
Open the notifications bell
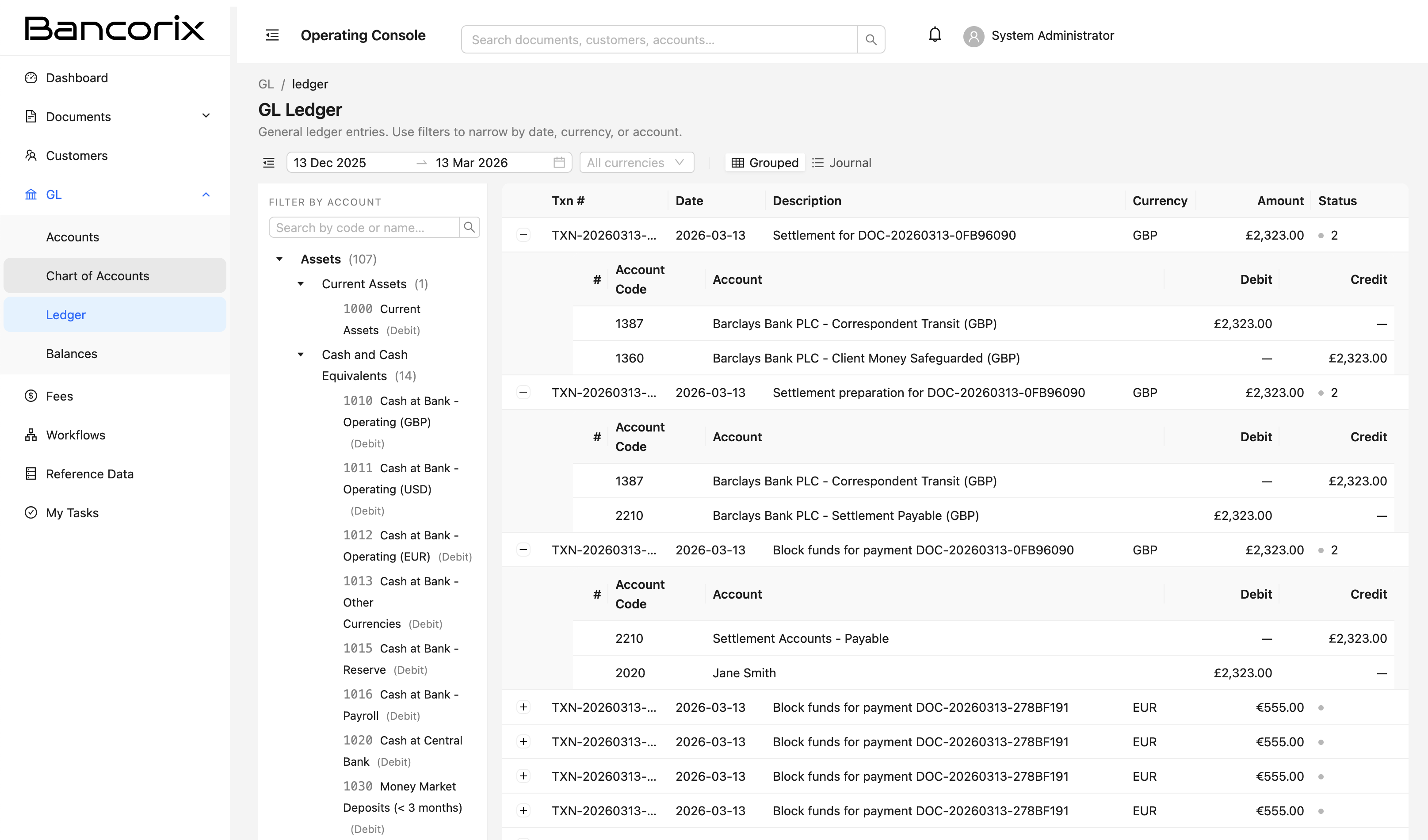935,34
